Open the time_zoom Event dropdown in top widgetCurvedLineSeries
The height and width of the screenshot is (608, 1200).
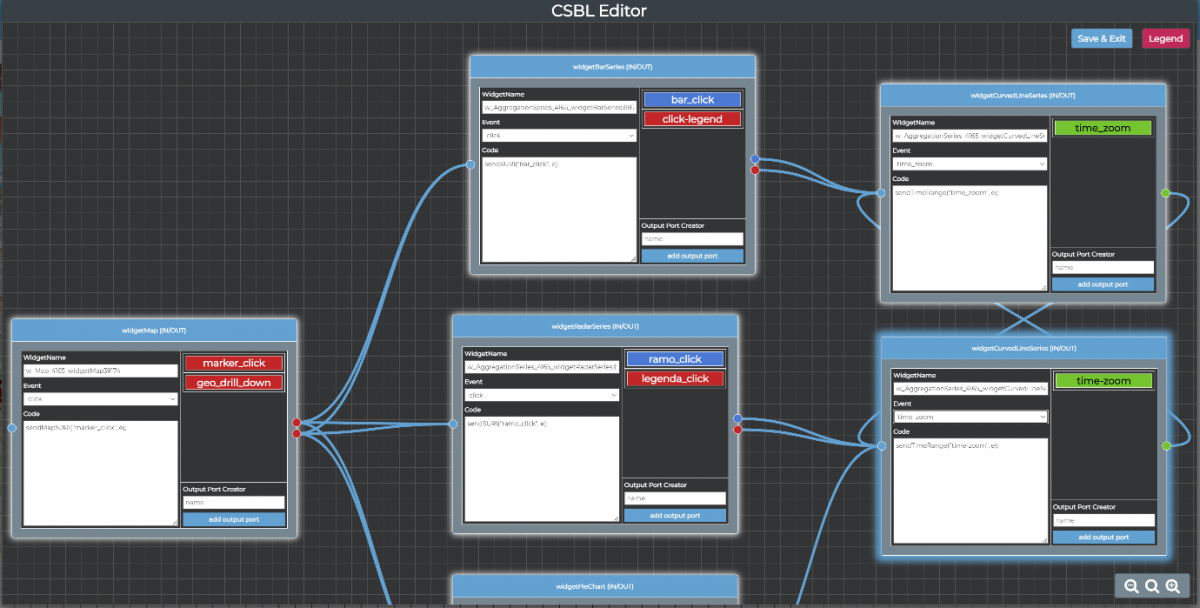969,164
